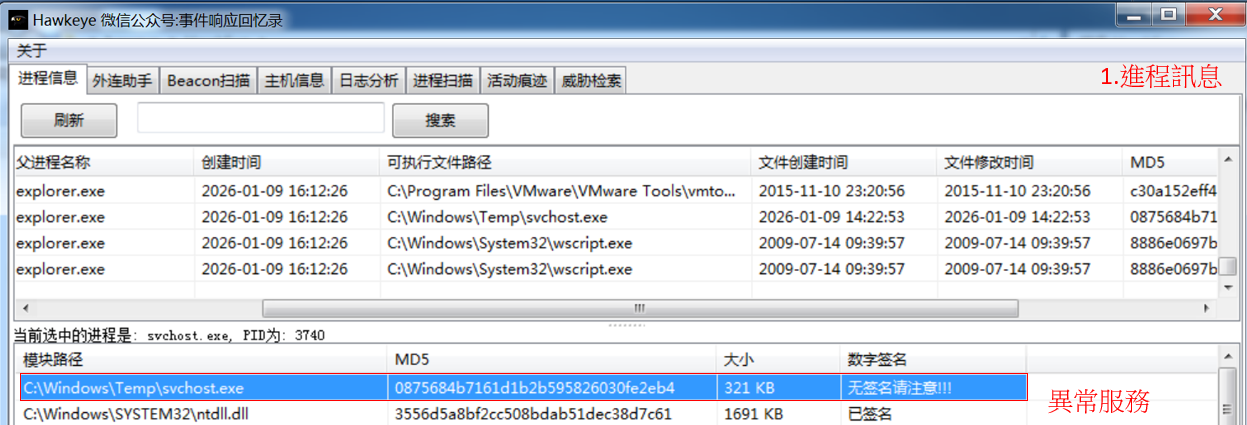The width and height of the screenshot is (1247, 425).
Task: Select MD5 cell c30a152eff4
Action: (1171, 190)
